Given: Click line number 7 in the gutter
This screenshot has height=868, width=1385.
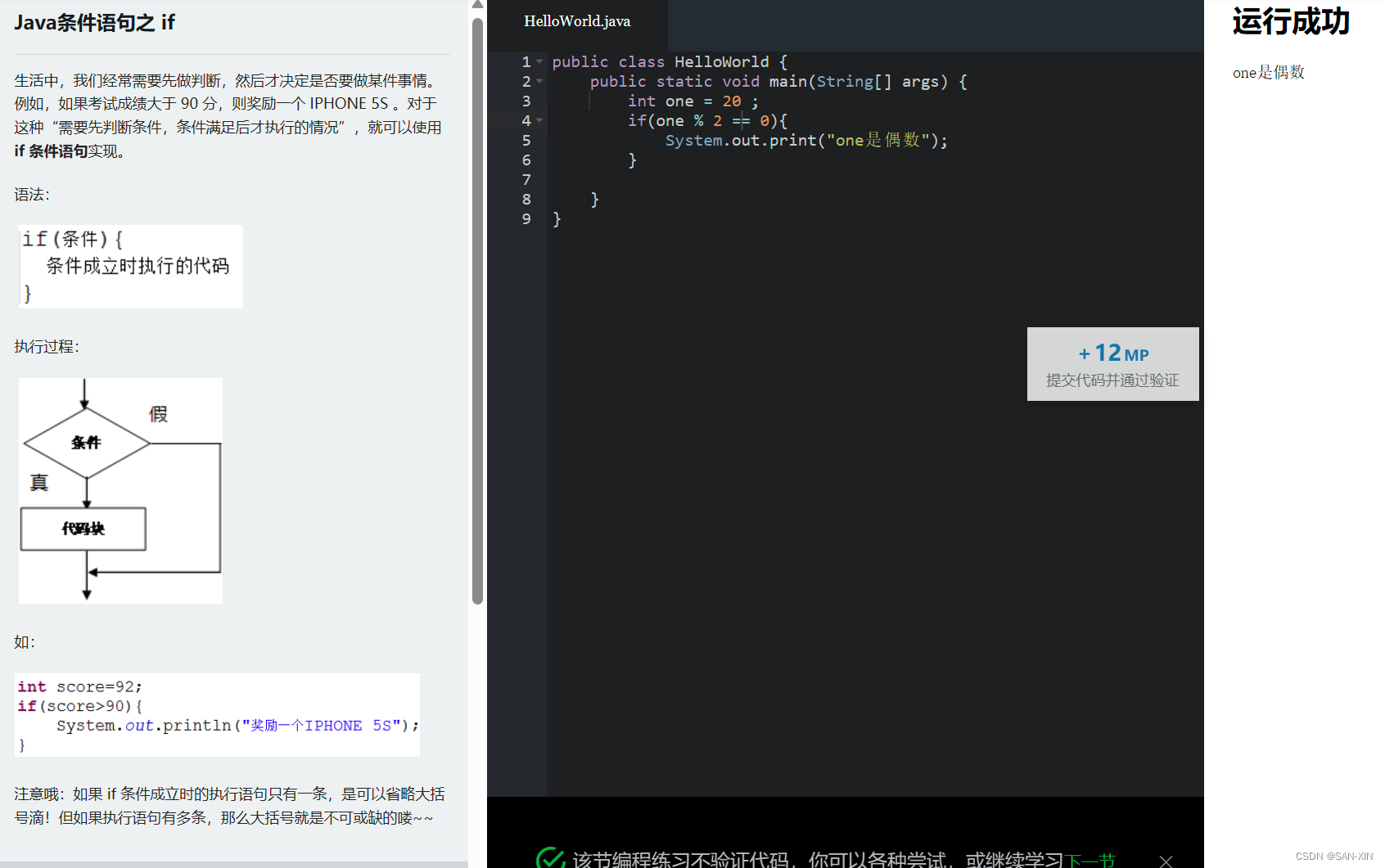Looking at the screenshot, I should click(x=526, y=180).
